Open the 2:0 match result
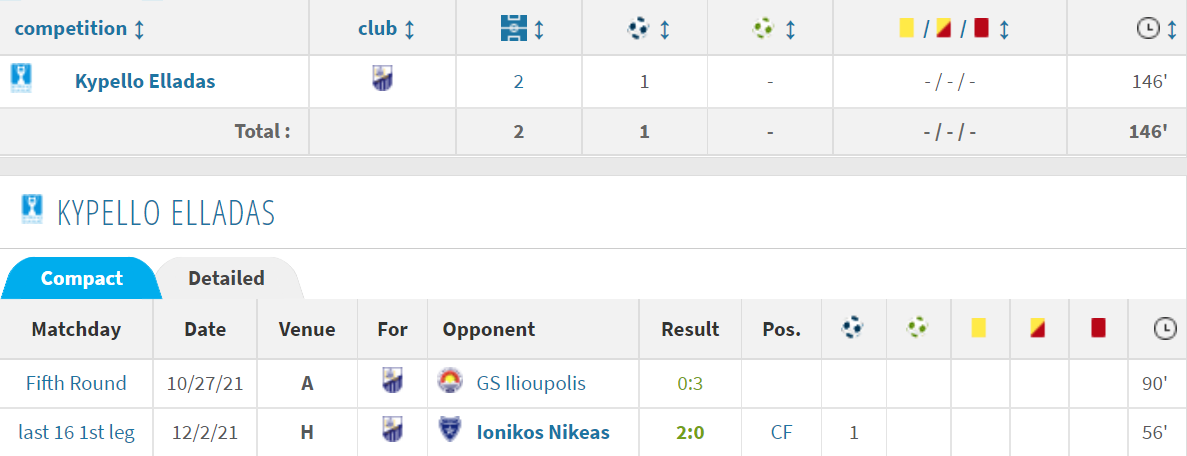Image resolution: width=1187 pixels, height=456 pixels. click(x=690, y=433)
